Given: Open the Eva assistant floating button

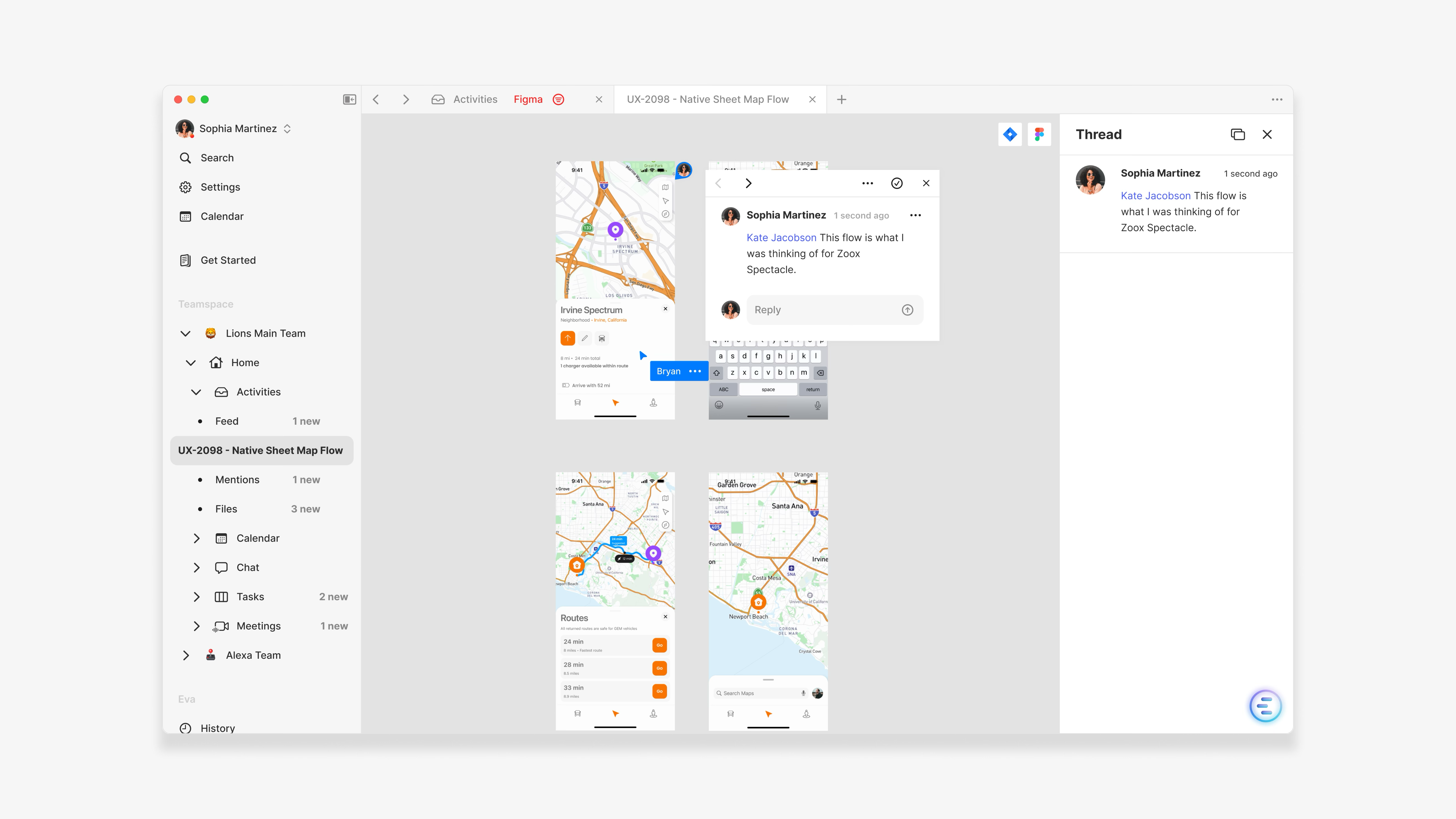Looking at the screenshot, I should pyautogui.click(x=1265, y=705).
